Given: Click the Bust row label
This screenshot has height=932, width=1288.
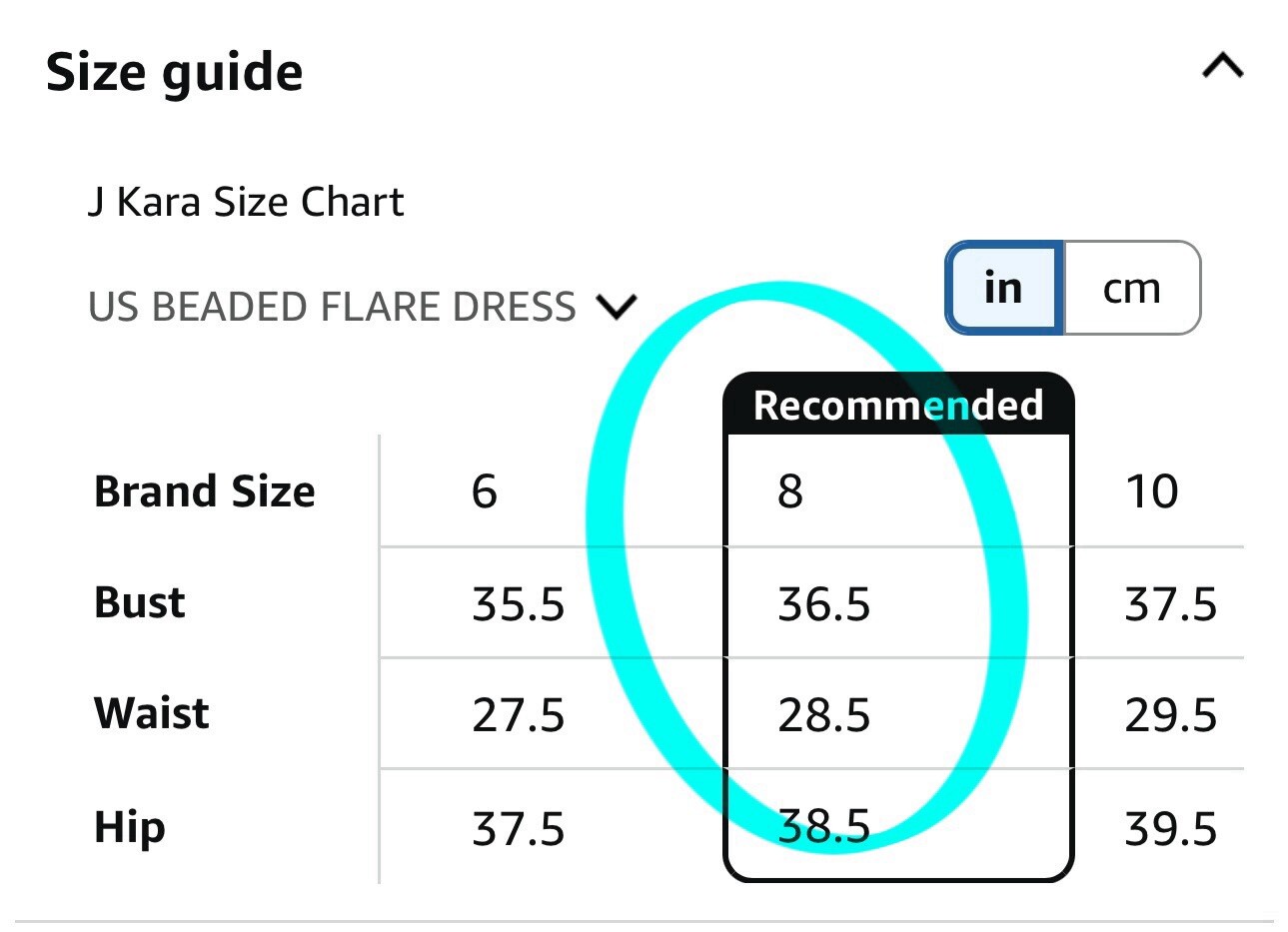Looking at the screenshot, I should pos(140,603).
